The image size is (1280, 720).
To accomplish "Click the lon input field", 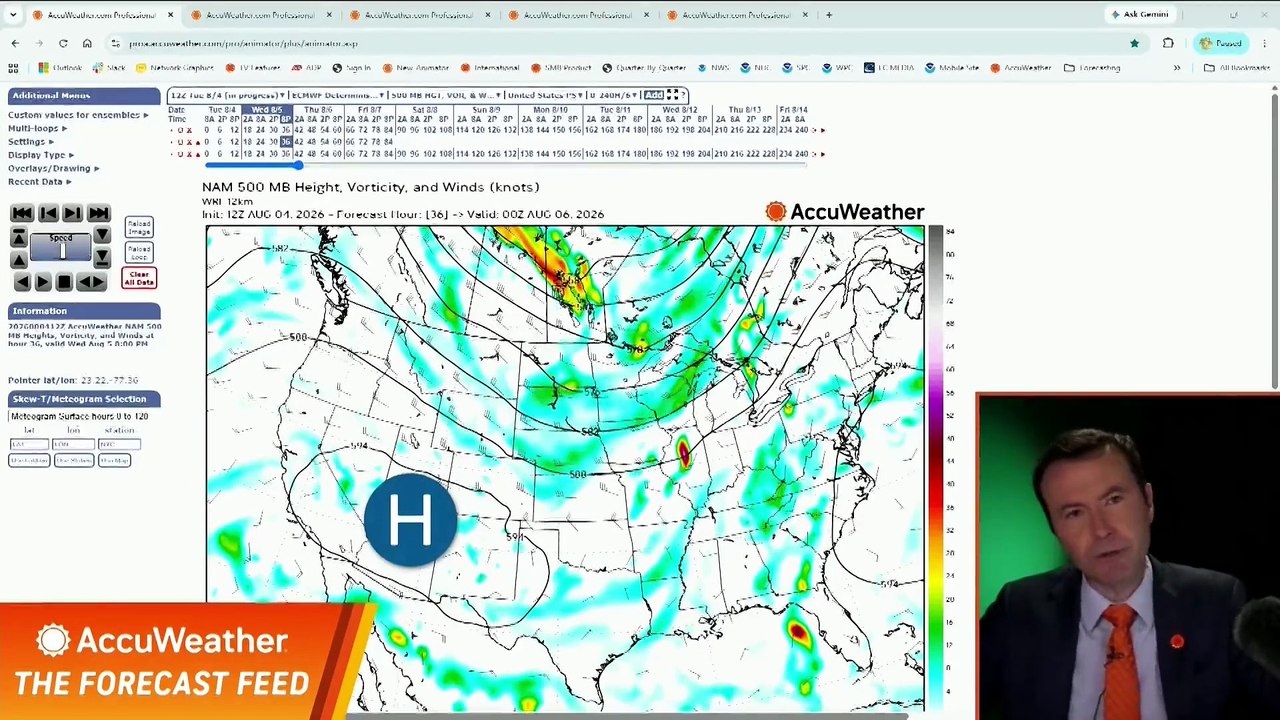I will (x=74, y=444).
